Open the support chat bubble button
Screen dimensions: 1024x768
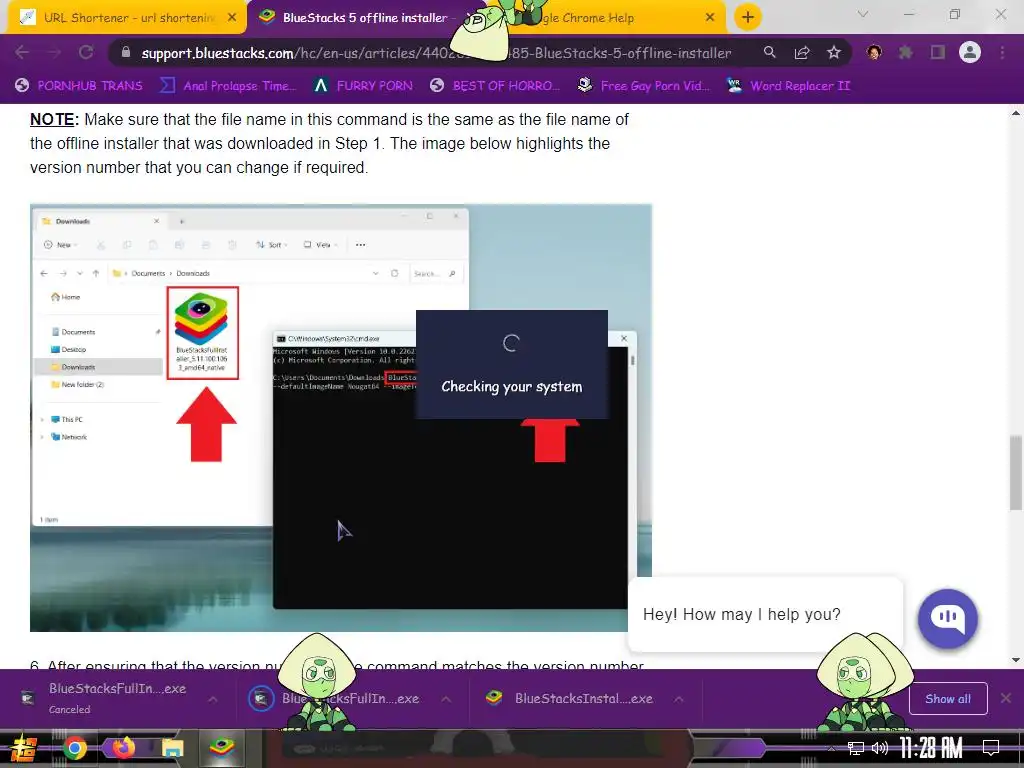948,618
